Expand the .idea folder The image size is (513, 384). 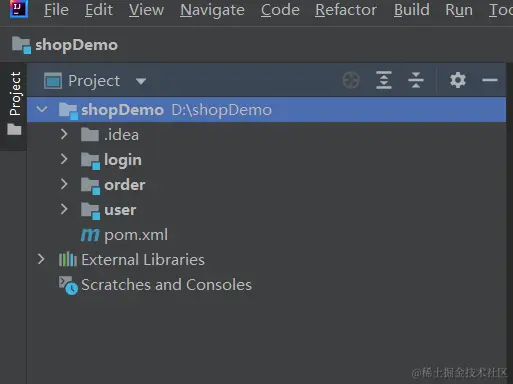(64, 134)
